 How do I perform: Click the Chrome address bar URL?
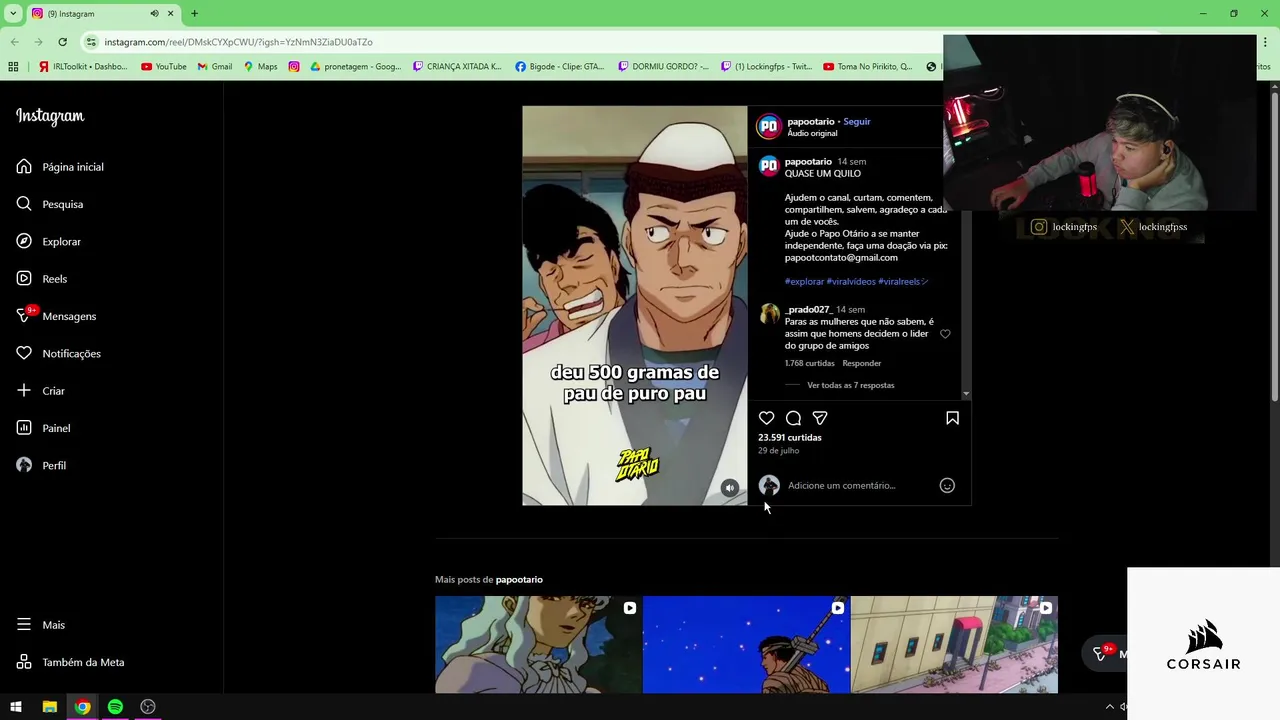(239, 42)
